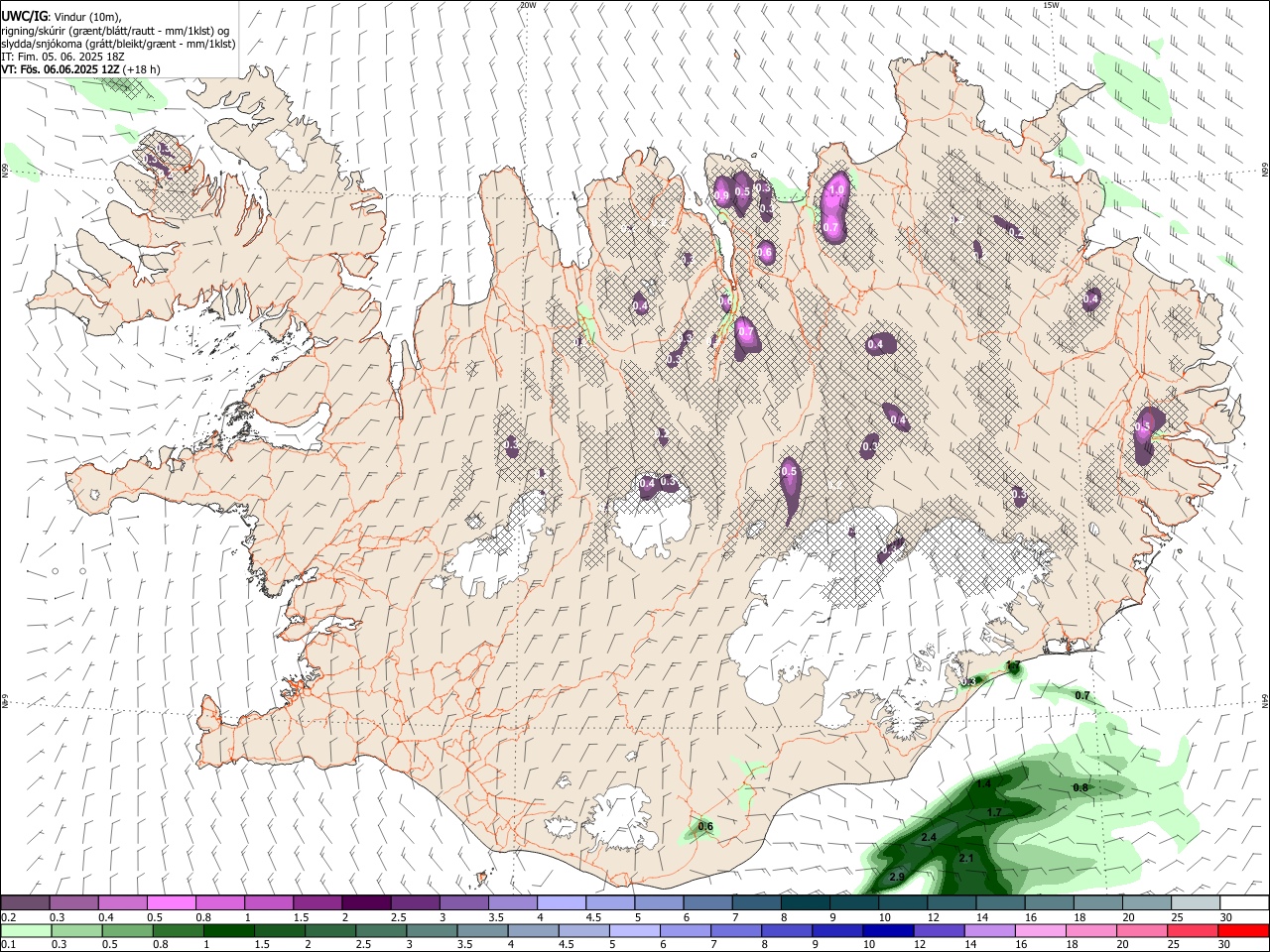Click the bright pink 0.5–0.8 snow legend swatch
Image resolution: width=1270 pixels, height=952 pixels.
pyautogui.click(x=171, y=903)
